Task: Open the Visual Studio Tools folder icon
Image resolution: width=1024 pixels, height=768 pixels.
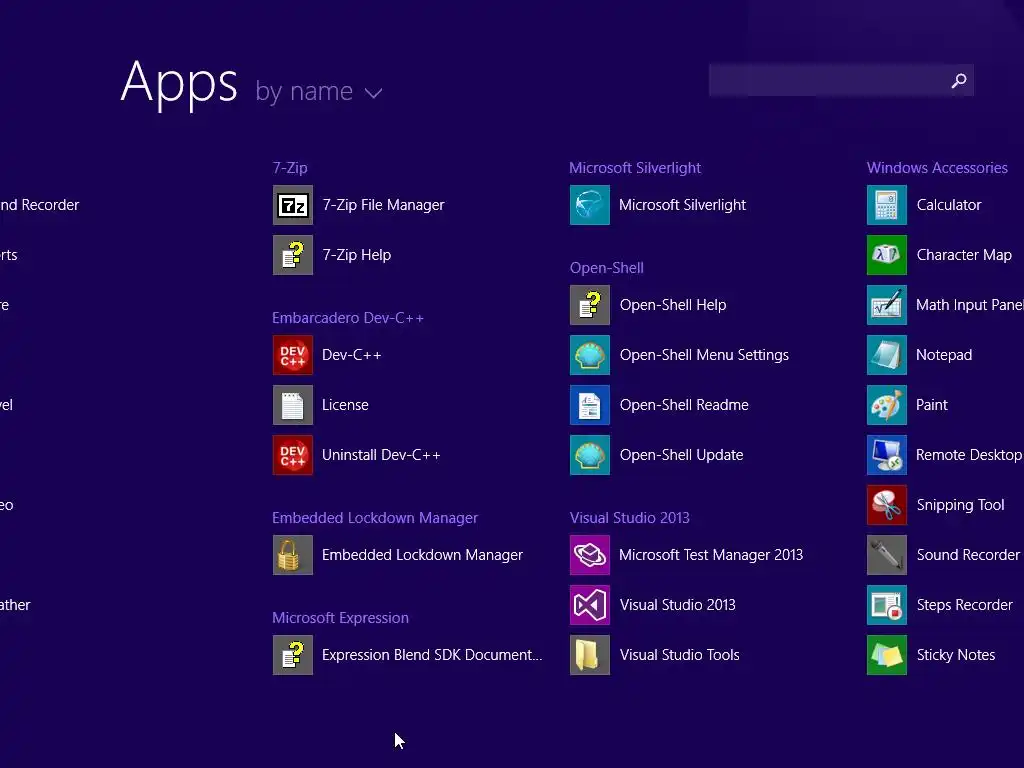Action: [x=590, y=655]
